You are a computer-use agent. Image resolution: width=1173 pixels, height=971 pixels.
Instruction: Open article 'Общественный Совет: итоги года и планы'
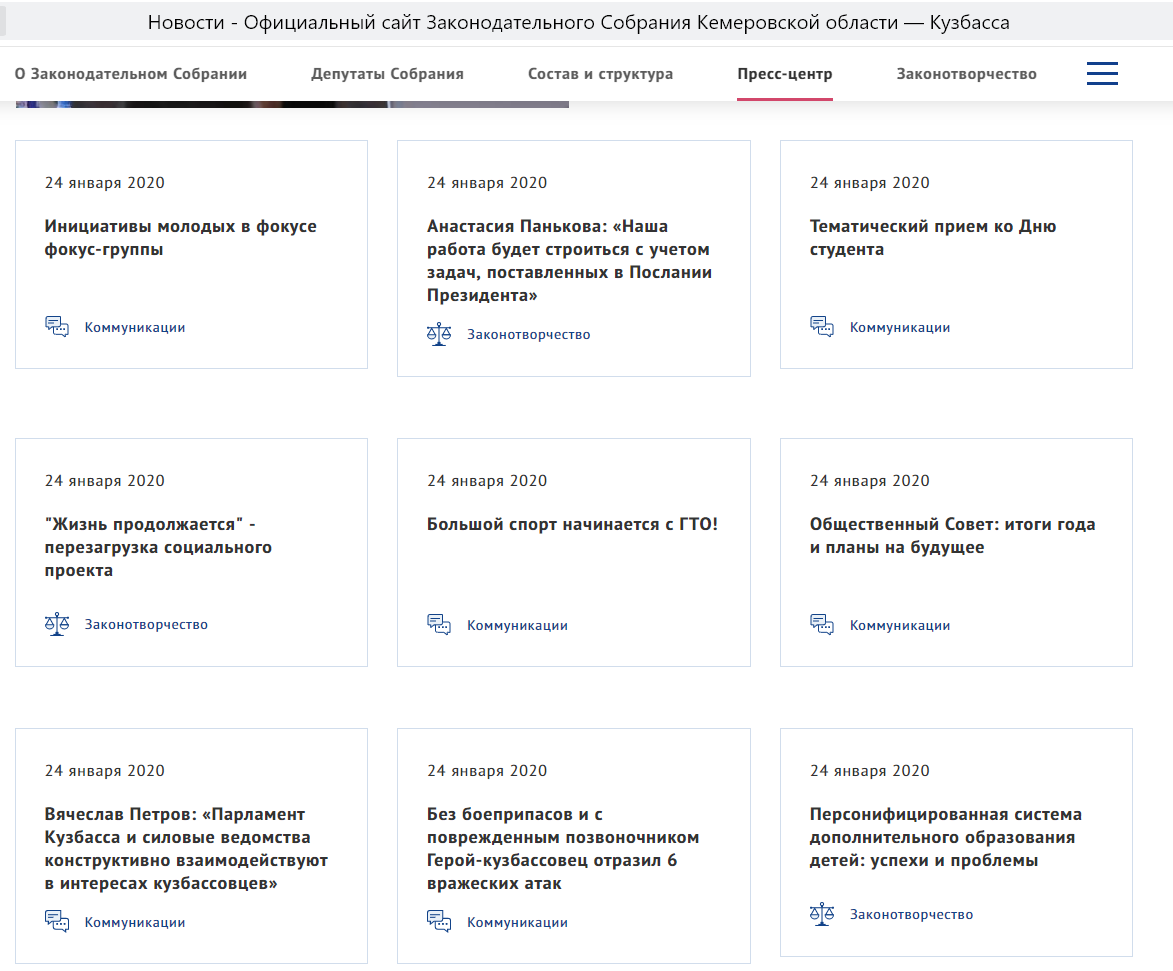pyautogui.click(x=952, y=536)
